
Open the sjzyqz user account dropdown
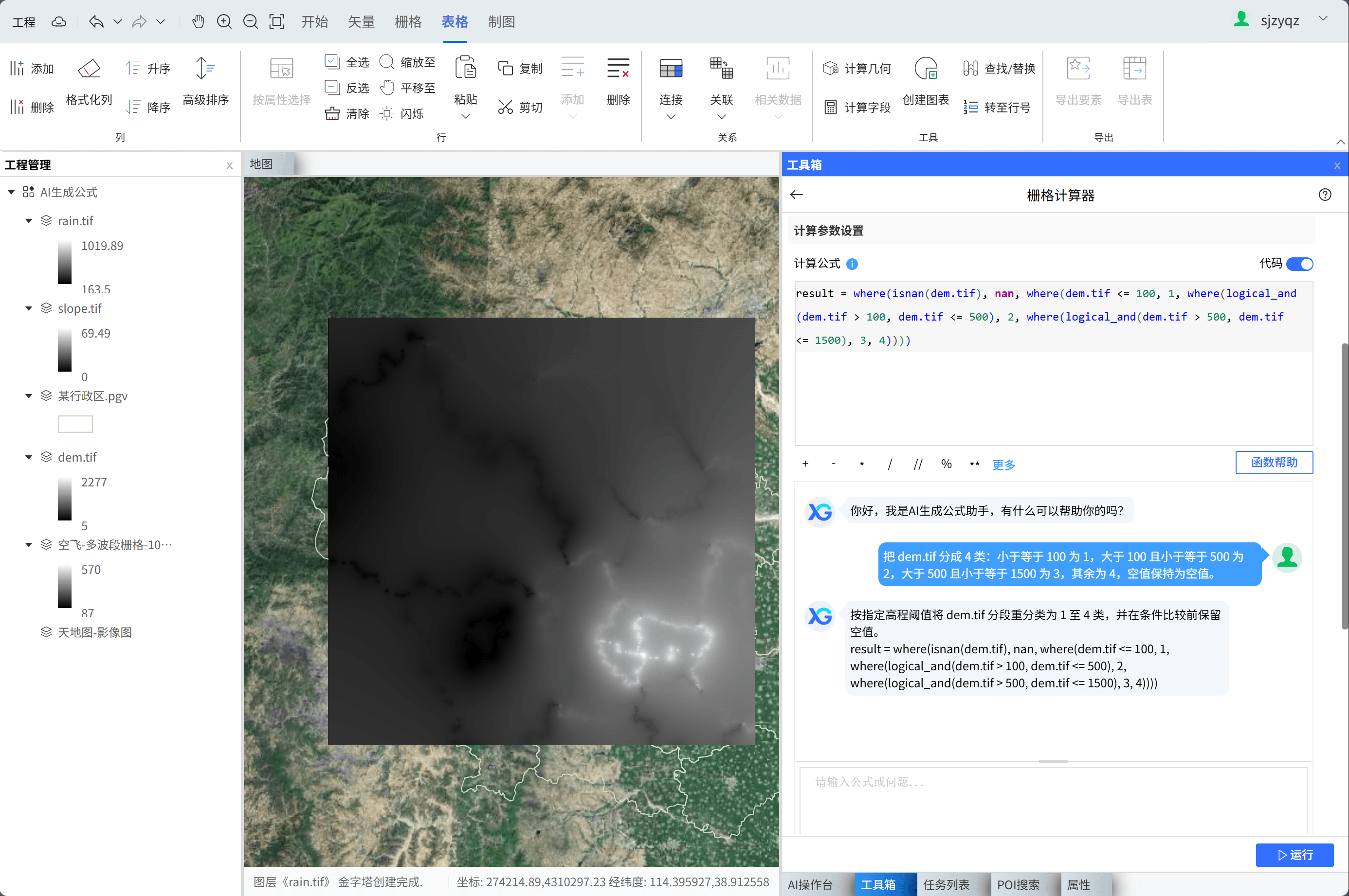pyautogui.click(x=1323, y=19)
